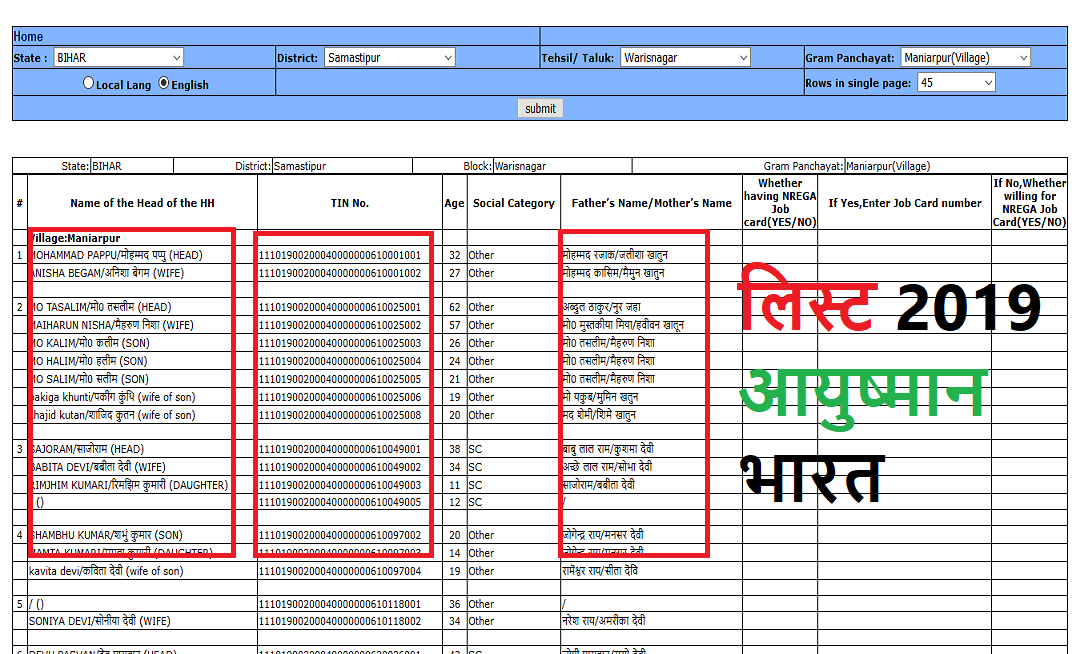Select the Local Lang radio button
This screenshot has height=654, width=1080.
click(x=88, y=83)
